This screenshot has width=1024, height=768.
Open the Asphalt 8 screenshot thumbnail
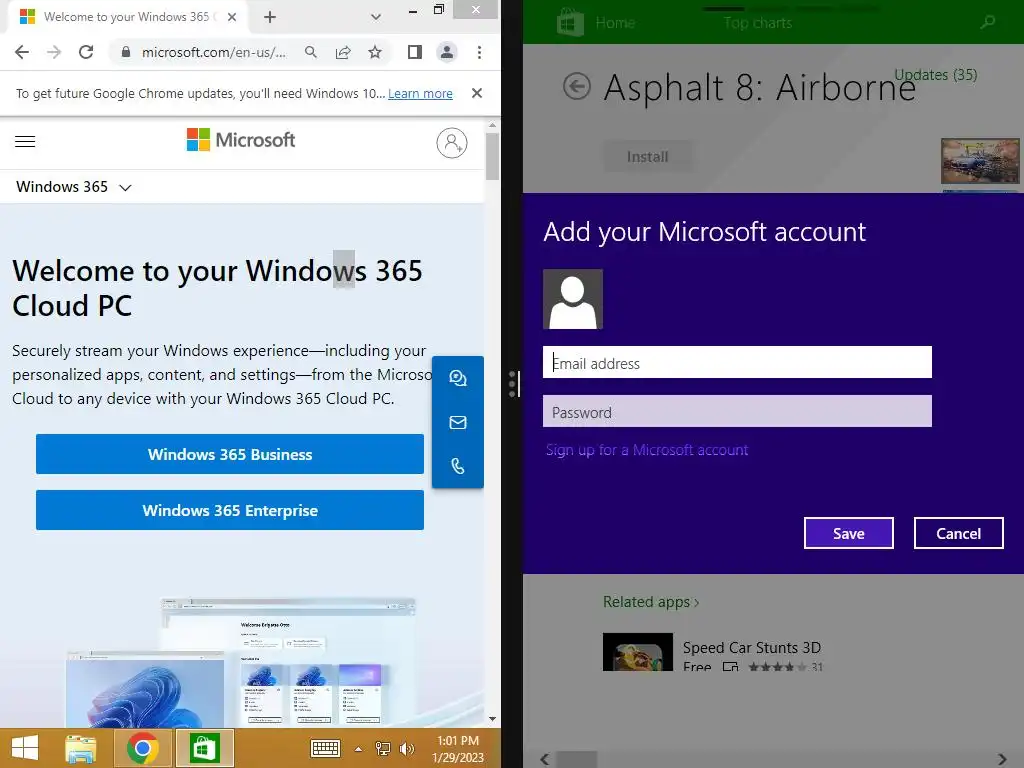pos(980,161)
